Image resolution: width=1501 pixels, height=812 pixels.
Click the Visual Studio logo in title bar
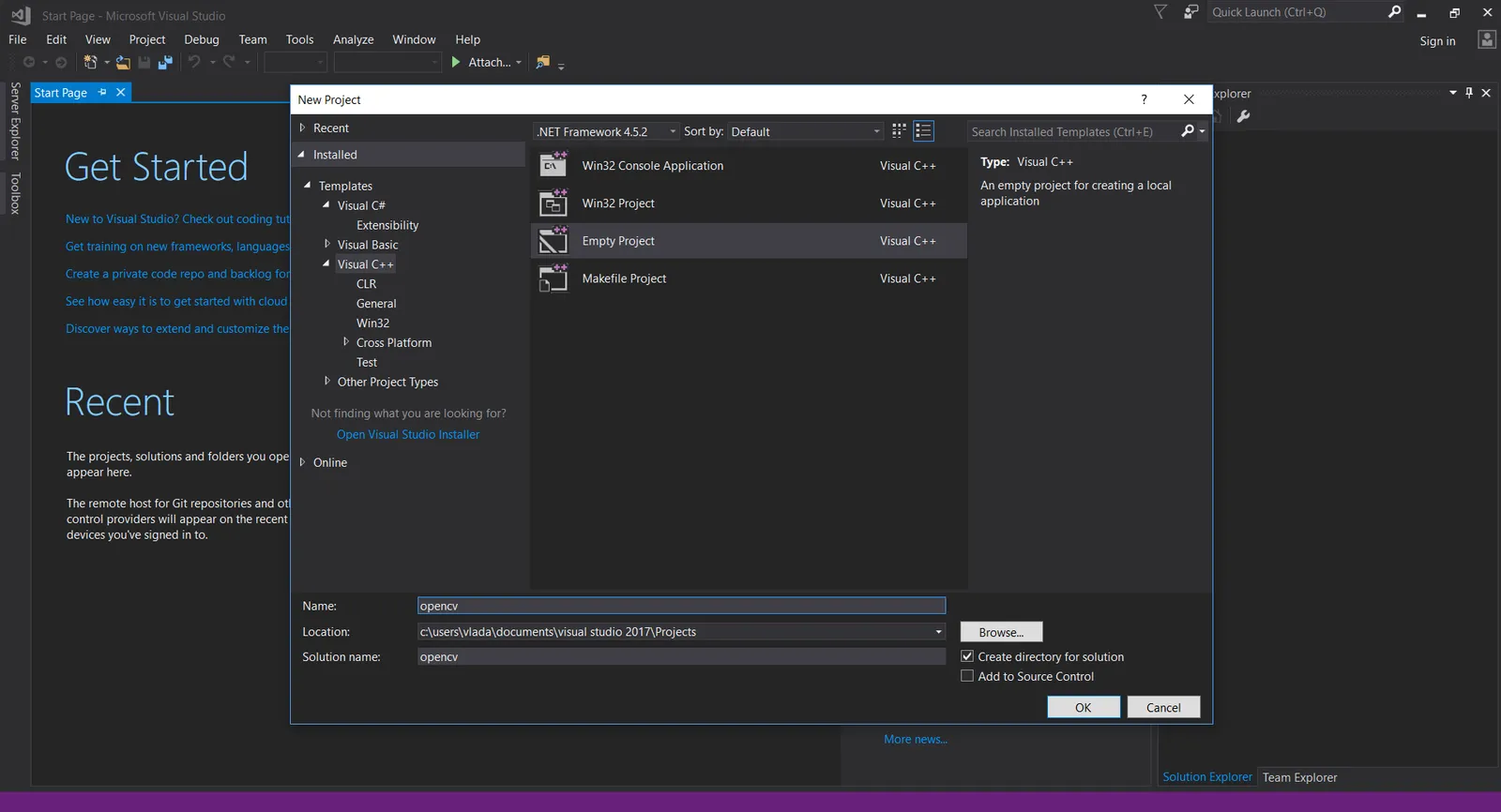20,15
